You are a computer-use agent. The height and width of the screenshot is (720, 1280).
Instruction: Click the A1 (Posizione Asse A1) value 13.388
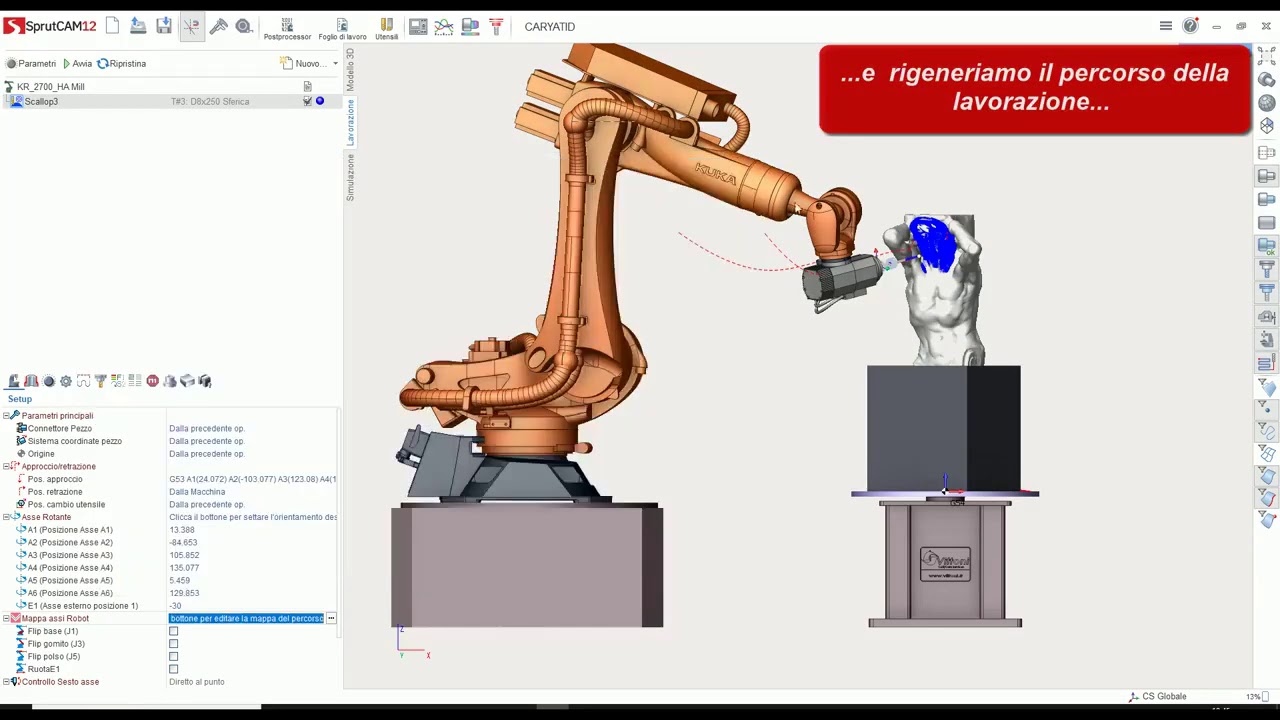tap(181, 530)
